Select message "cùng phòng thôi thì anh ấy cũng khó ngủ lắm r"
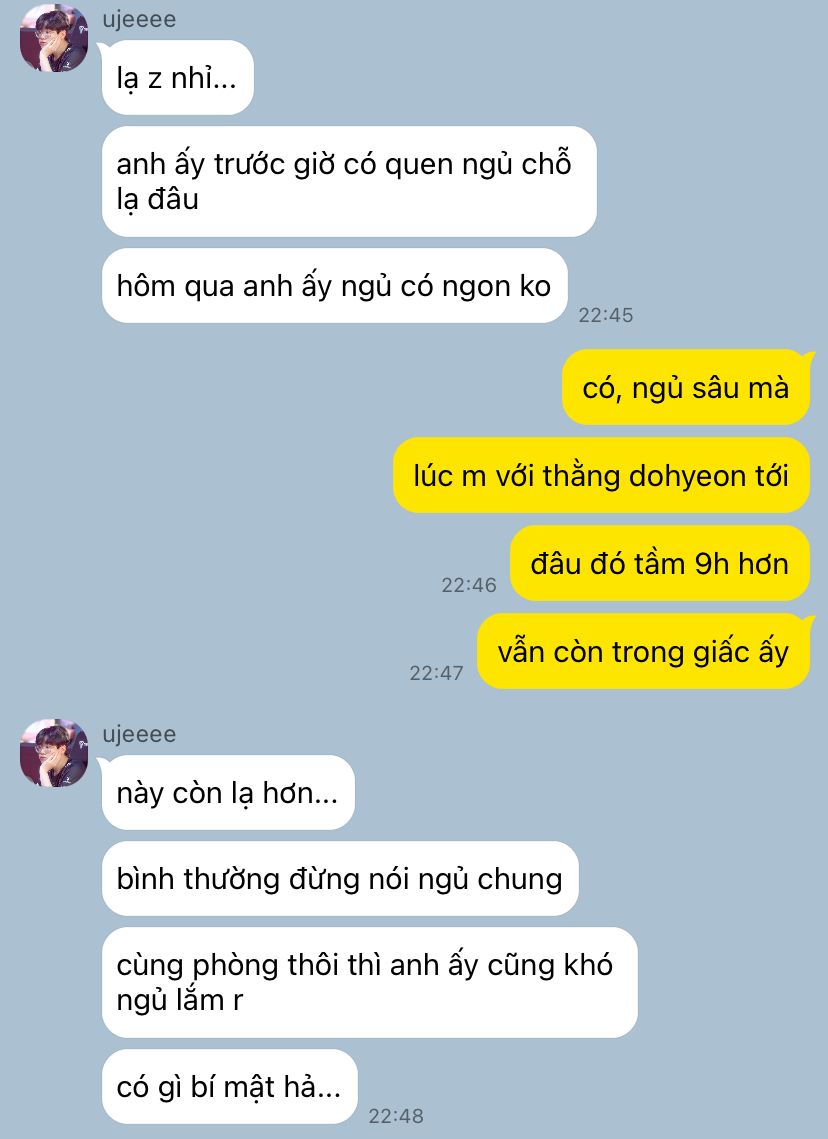The image size is (828, 1139). 370,982
